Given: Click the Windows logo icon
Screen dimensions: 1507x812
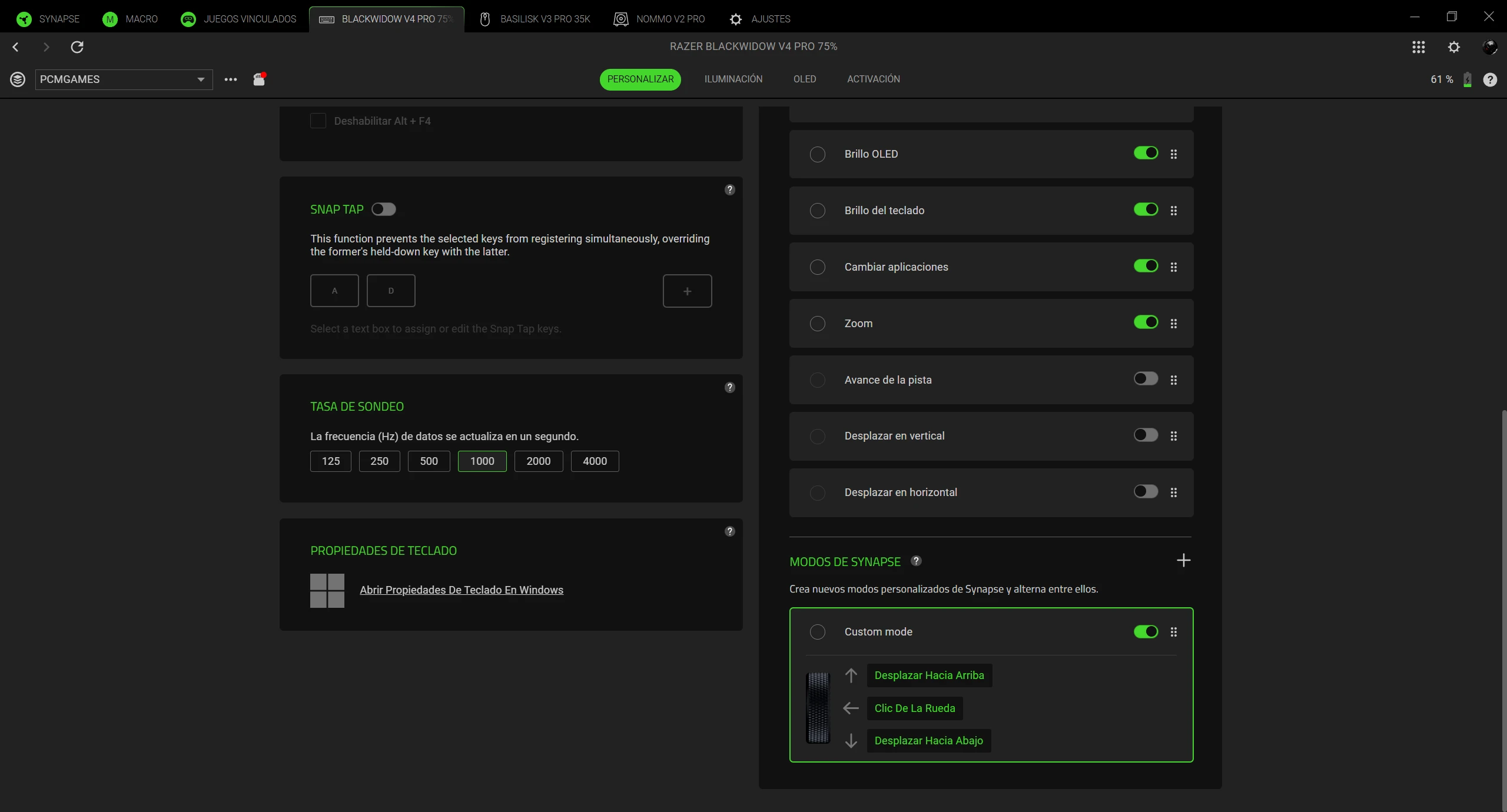Looking at the screenshot, I should point(327,591).
